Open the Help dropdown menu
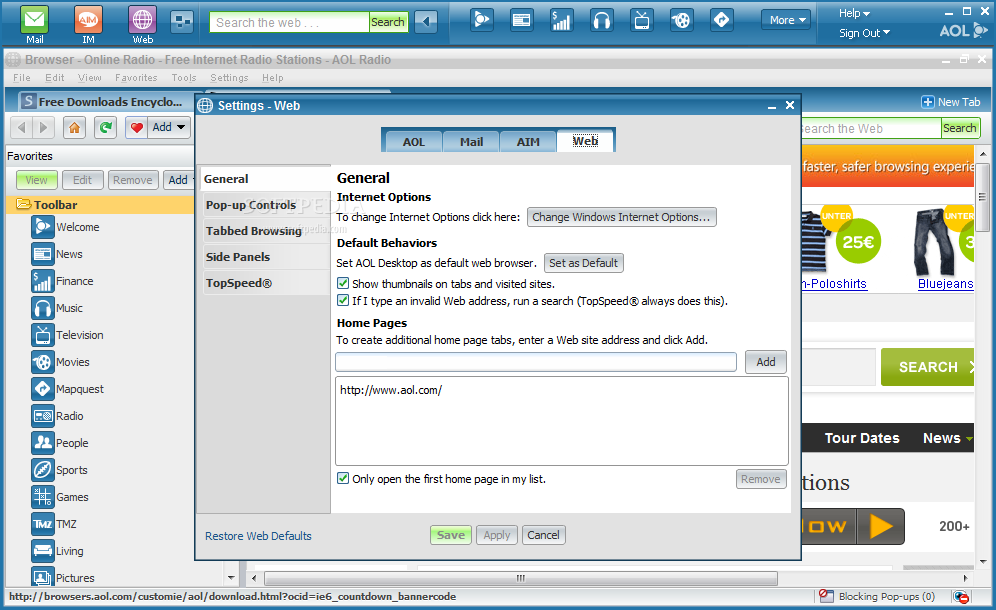 click(x=854, y=13)
